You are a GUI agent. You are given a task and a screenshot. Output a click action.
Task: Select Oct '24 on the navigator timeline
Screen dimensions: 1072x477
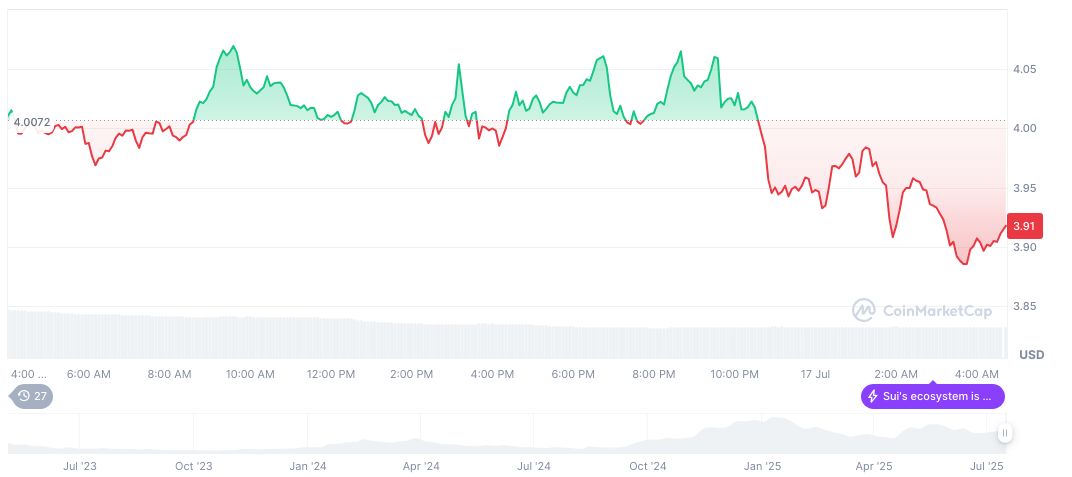point(648,466)
